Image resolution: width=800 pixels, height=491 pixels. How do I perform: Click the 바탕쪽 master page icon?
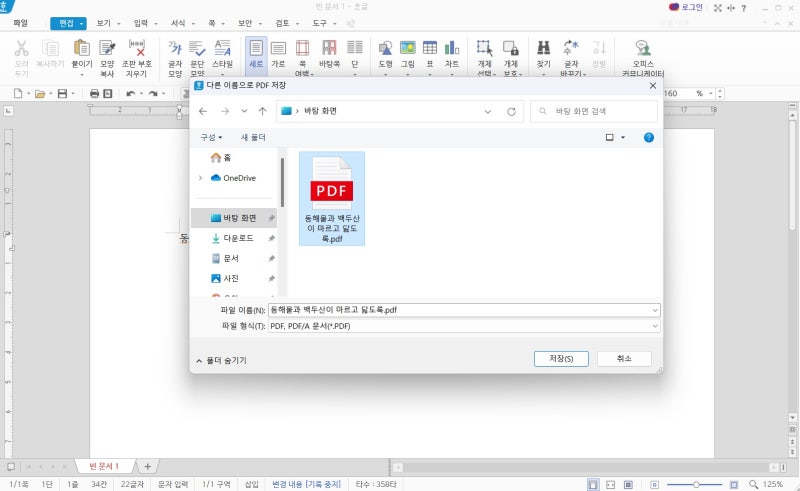329,48
